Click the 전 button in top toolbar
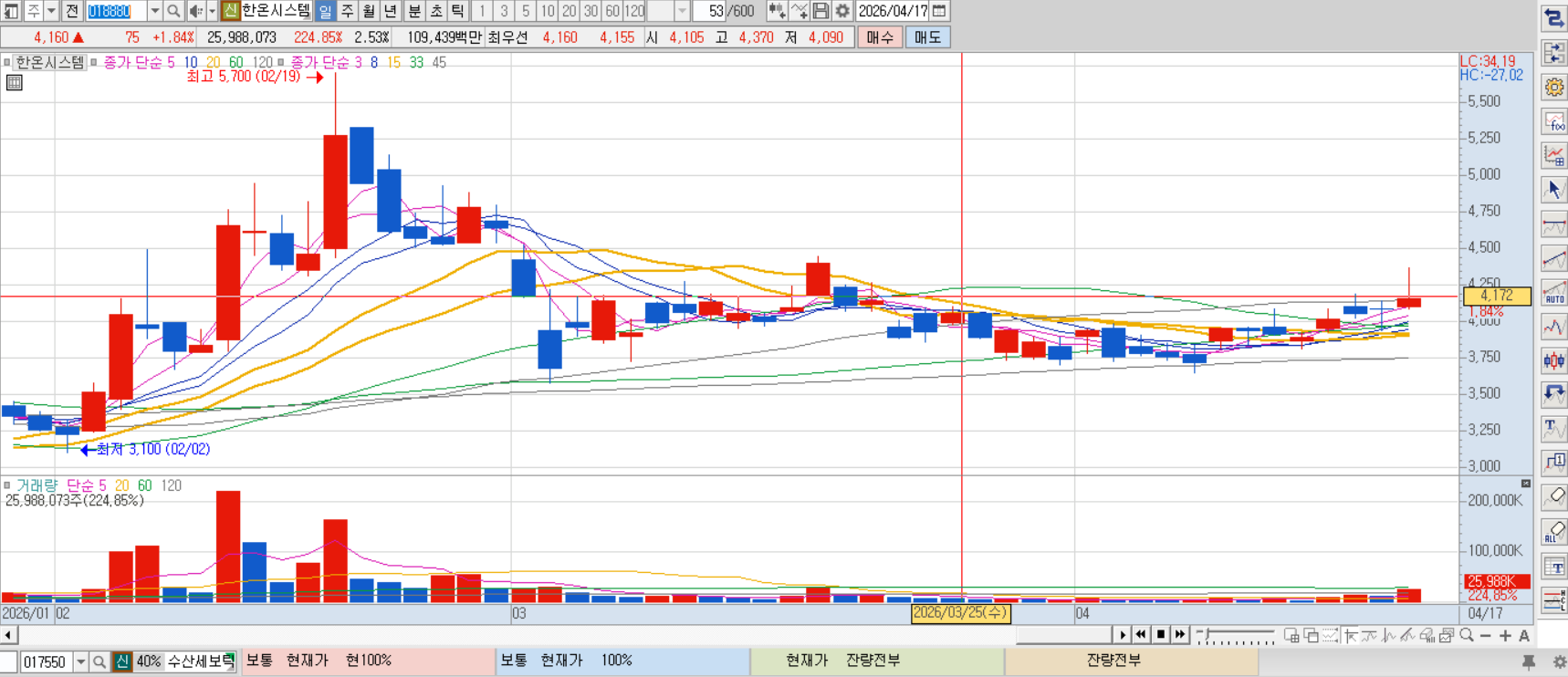Image resolution: width=1568 pixels, height=677 pixels. (72, 11)
